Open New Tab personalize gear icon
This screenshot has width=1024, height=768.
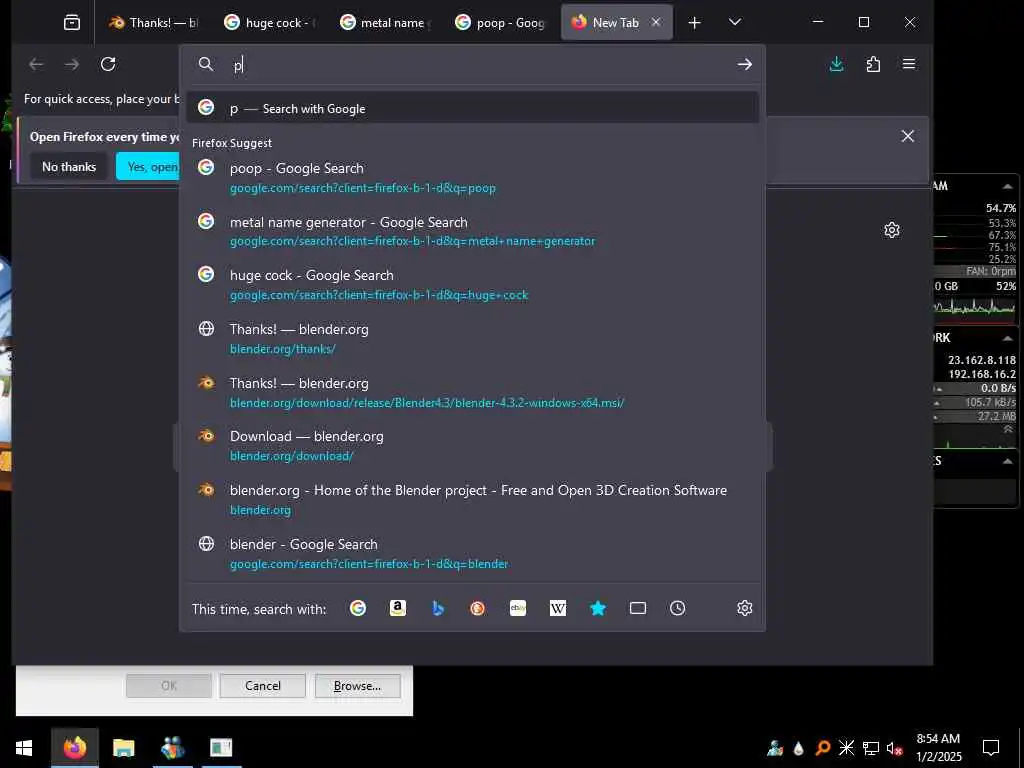point(892,230)
